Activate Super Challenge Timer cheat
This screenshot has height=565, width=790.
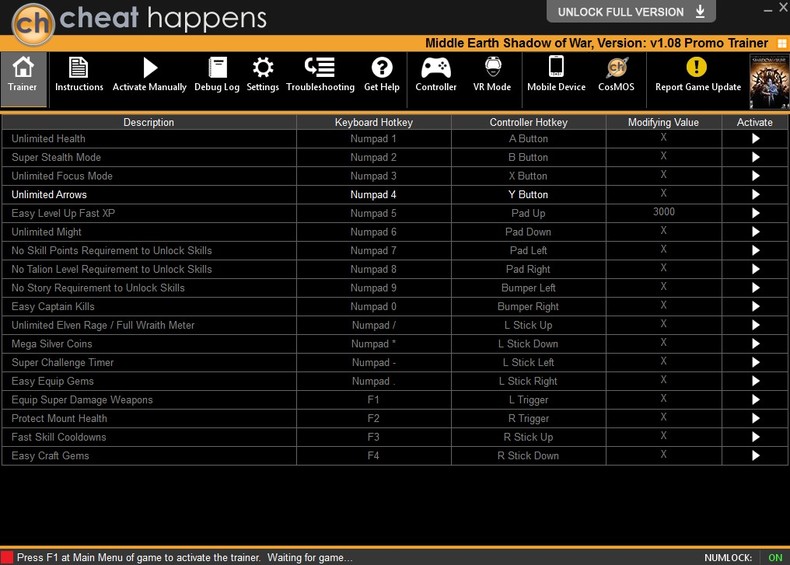click(755, 362)
